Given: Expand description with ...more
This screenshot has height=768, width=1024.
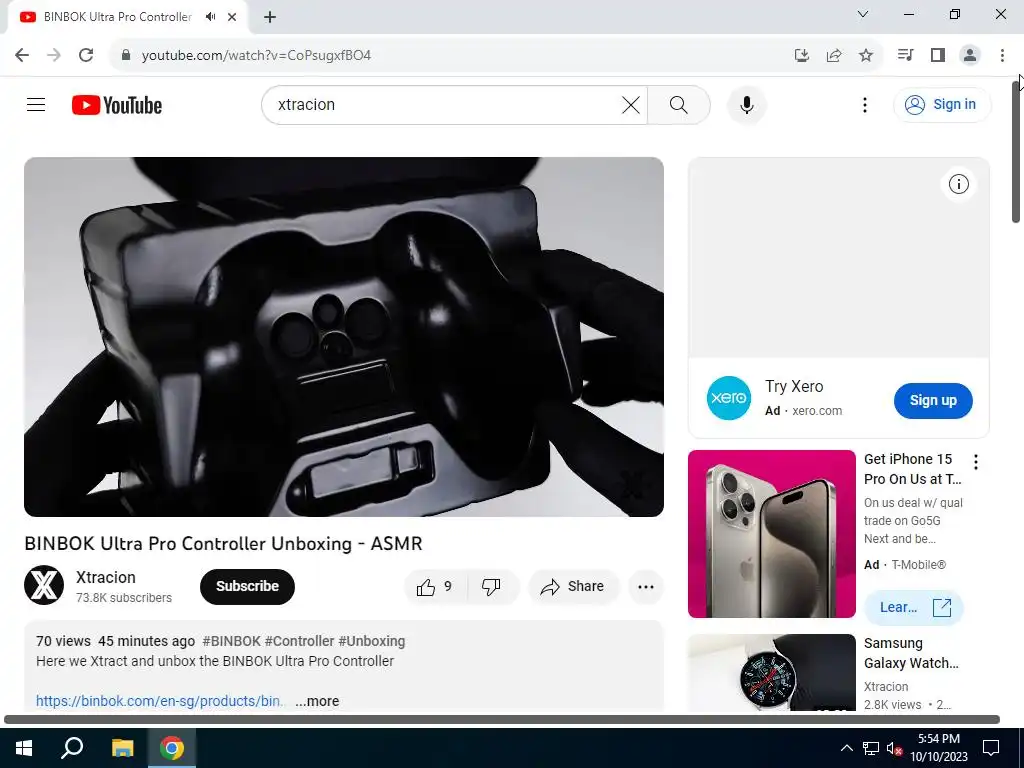Looking at the screenshot, I should [x=317, y=701].
